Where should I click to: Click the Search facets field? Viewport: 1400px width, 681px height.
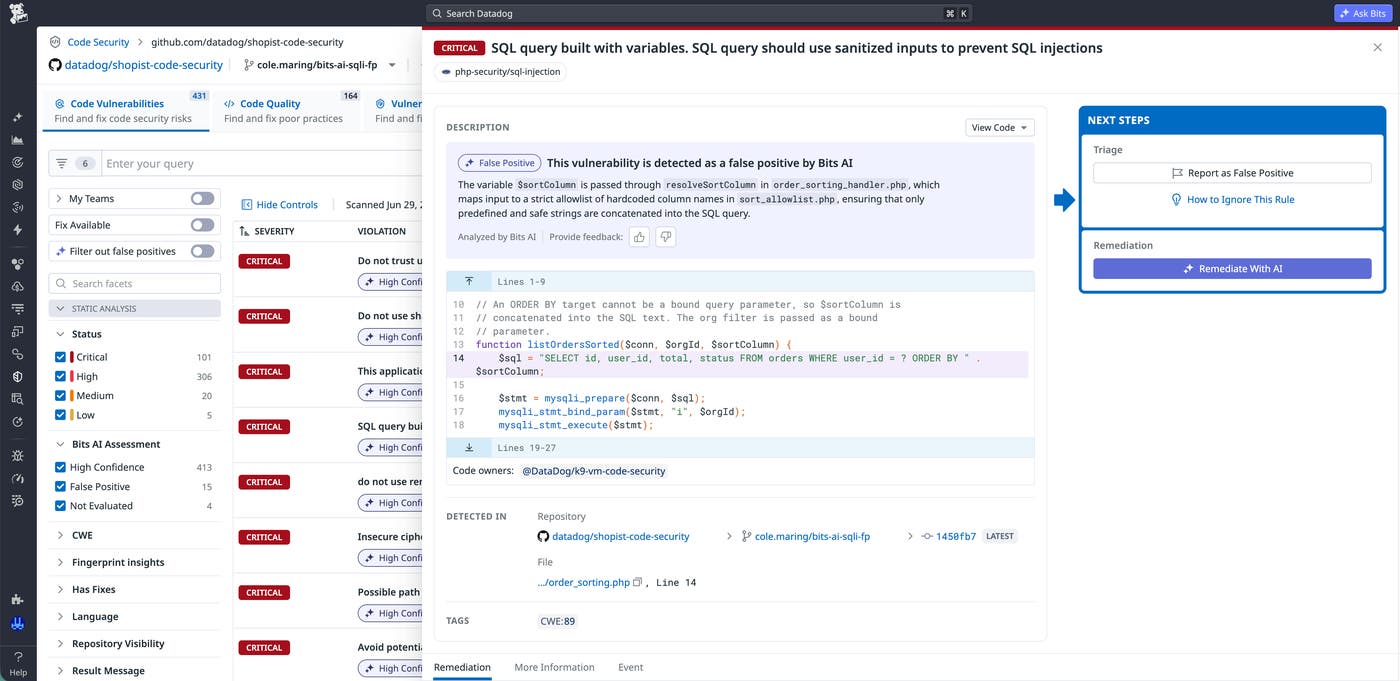(134, 284)
